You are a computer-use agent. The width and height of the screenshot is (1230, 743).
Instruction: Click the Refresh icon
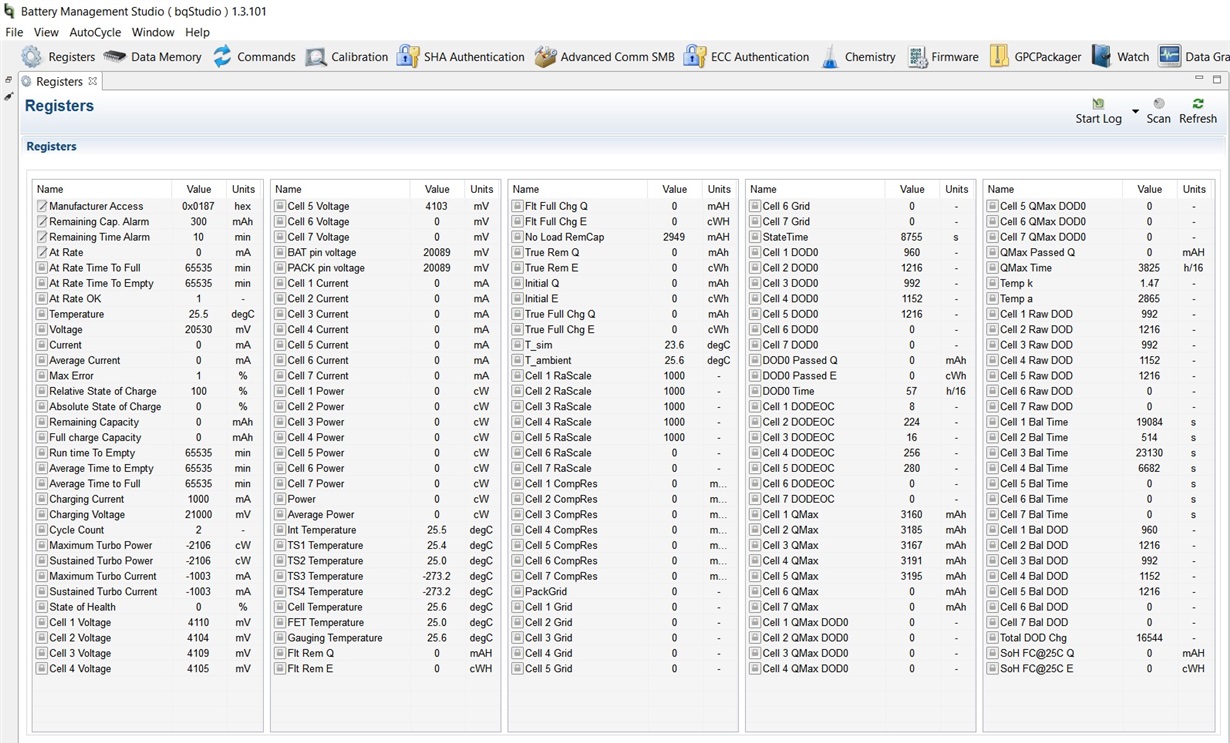1198,103
